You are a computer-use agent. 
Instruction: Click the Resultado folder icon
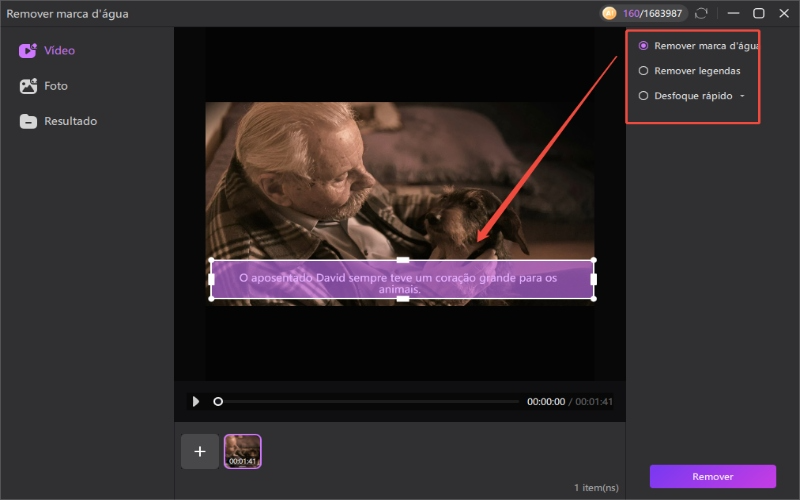tap(28, 121)
